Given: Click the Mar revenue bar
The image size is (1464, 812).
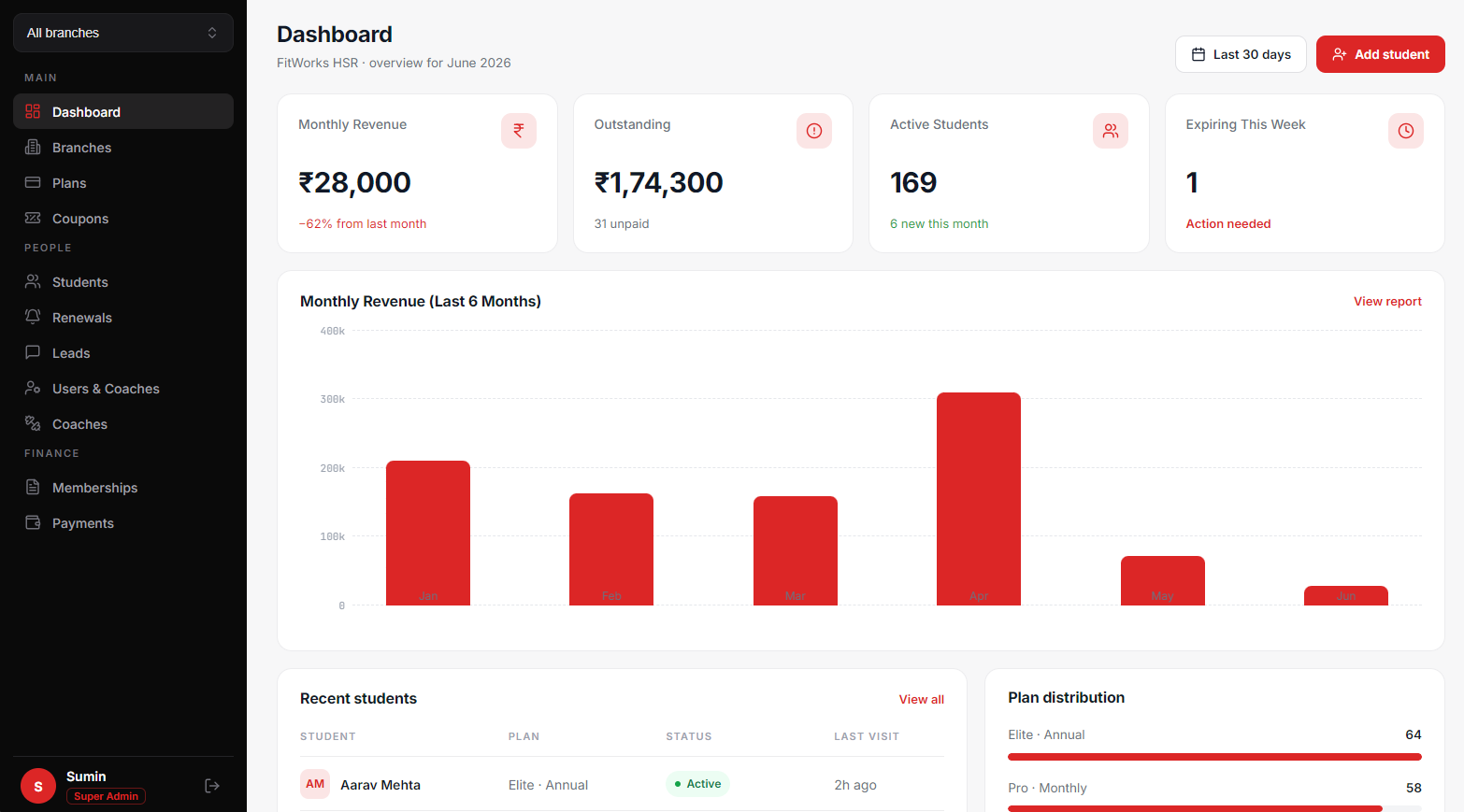Looking at the screenshot, I should 796,550.
